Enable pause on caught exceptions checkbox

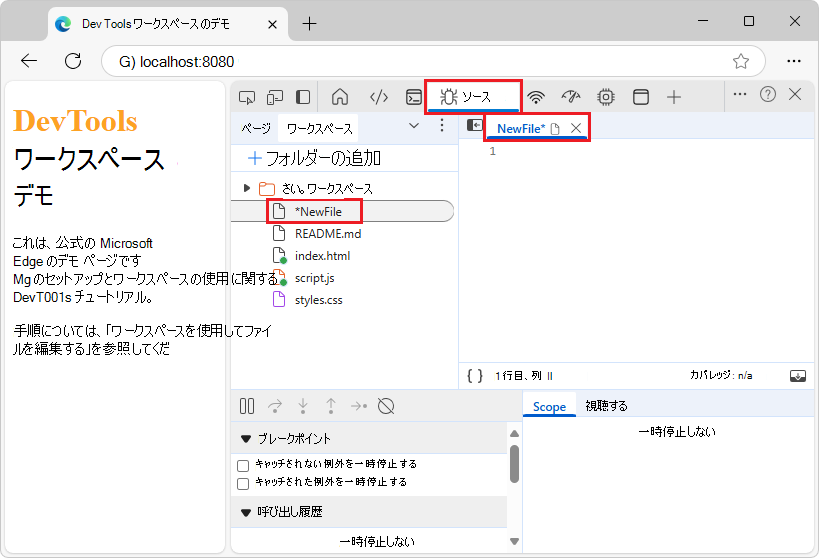[243, 484]
